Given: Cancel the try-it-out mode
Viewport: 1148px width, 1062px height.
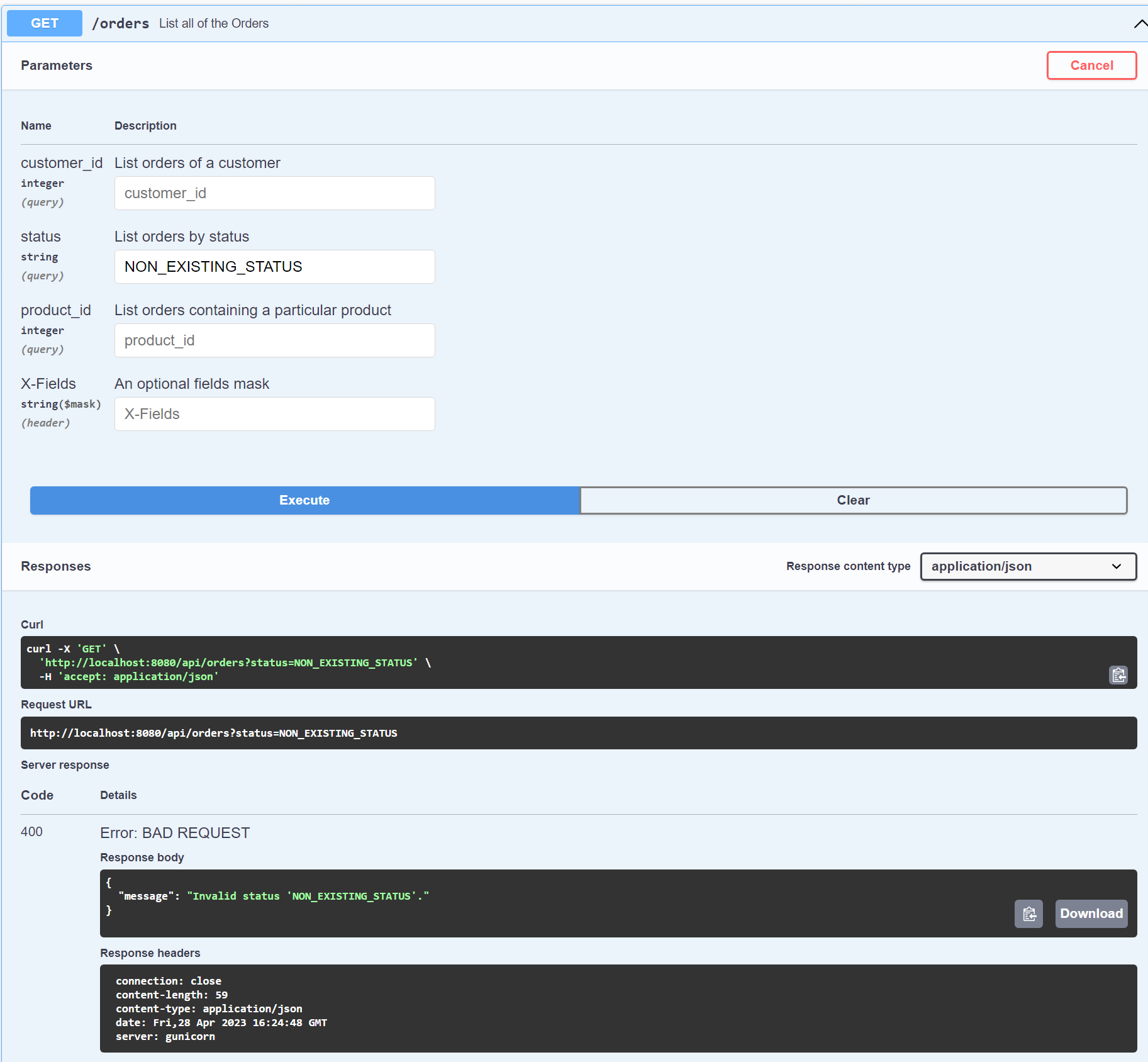Looking at the screenshot, I should 1091,65.
